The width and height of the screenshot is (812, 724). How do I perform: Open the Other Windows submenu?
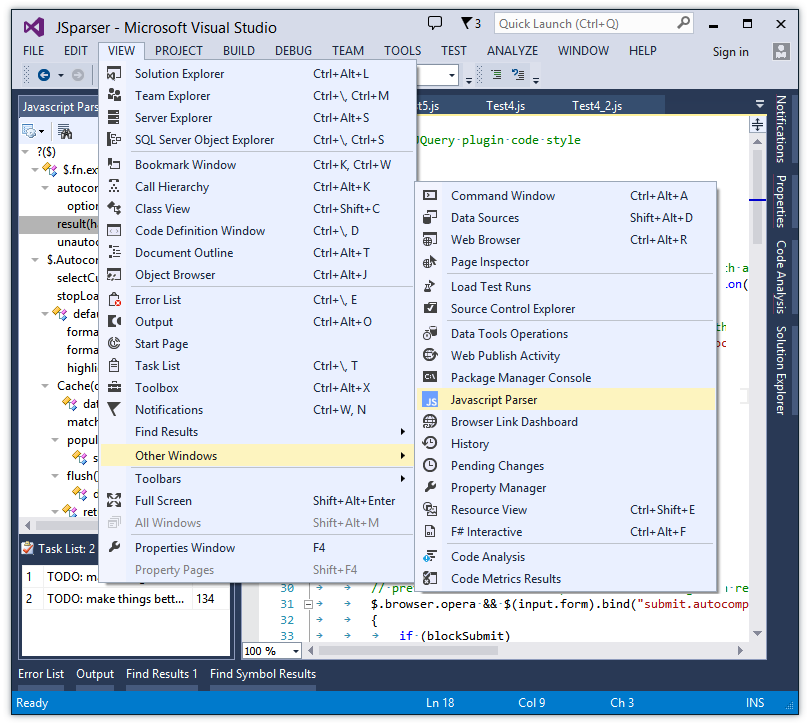pyautogui.click(x=257, y=456)
